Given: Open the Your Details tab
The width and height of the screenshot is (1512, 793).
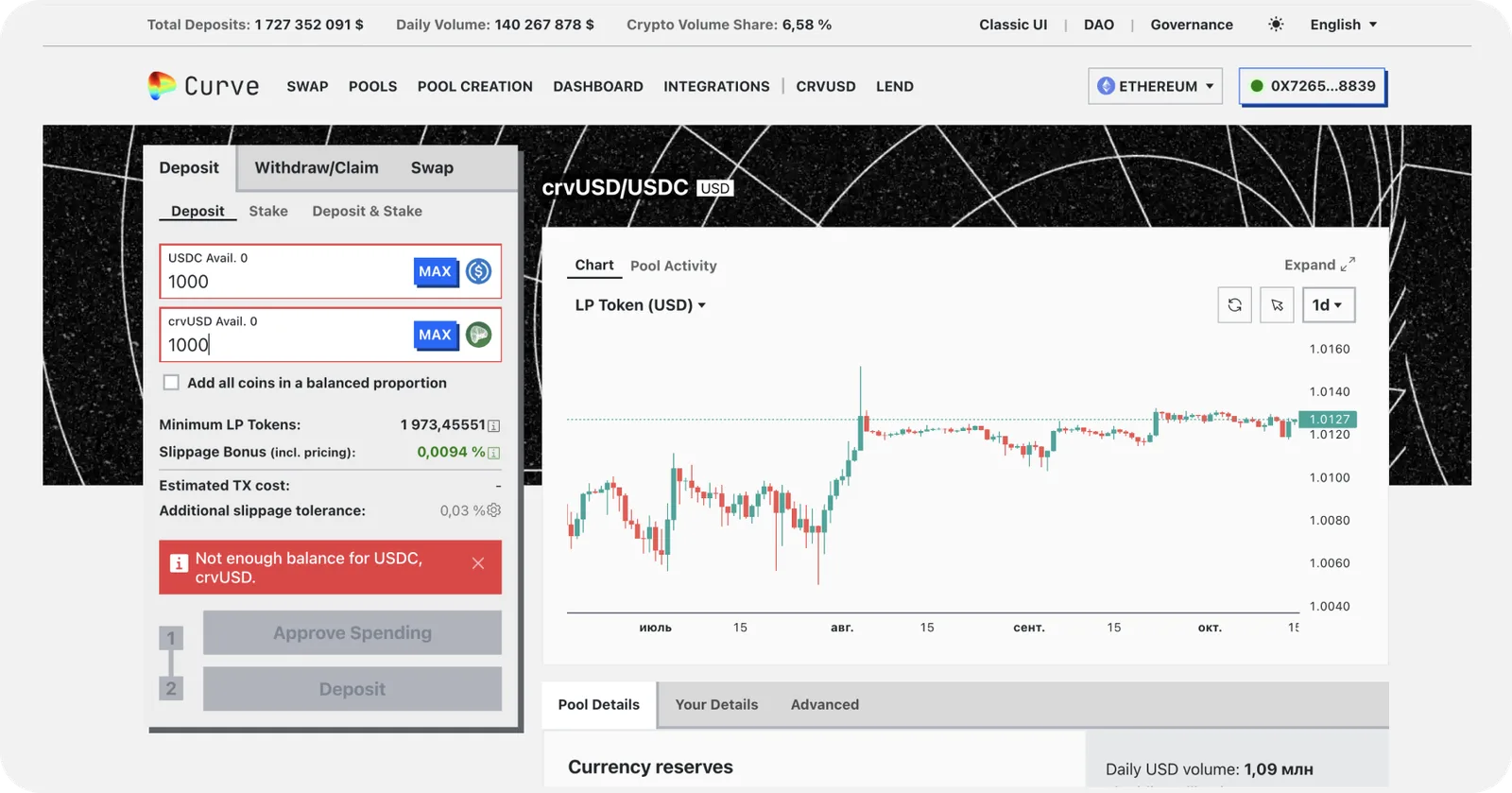Looking at the screenshot, I should pyautogui.click(x=716, y=704).
